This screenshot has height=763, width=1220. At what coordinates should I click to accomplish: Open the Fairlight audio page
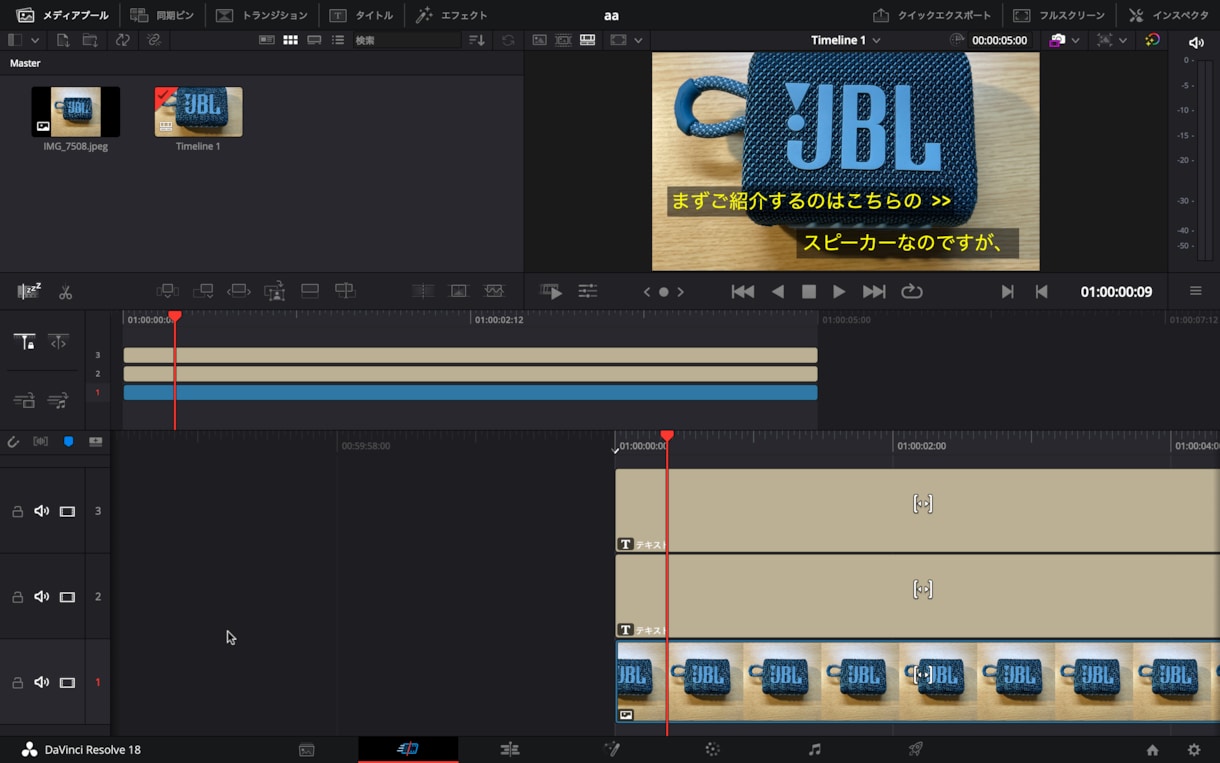point(814,749)
